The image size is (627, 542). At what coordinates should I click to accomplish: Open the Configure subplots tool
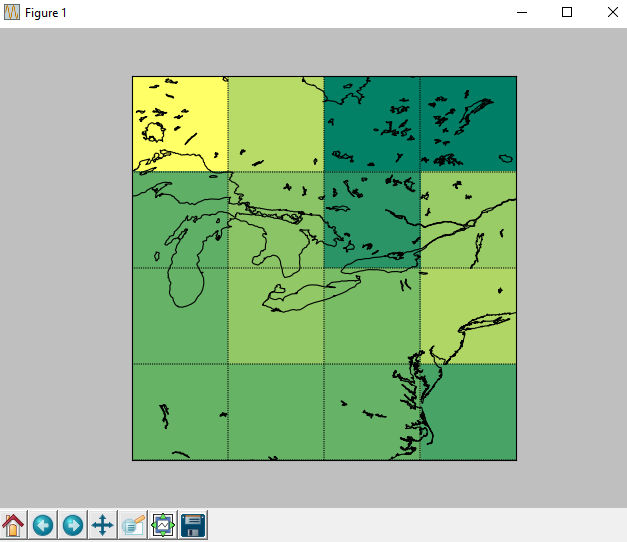click(163, 525)
